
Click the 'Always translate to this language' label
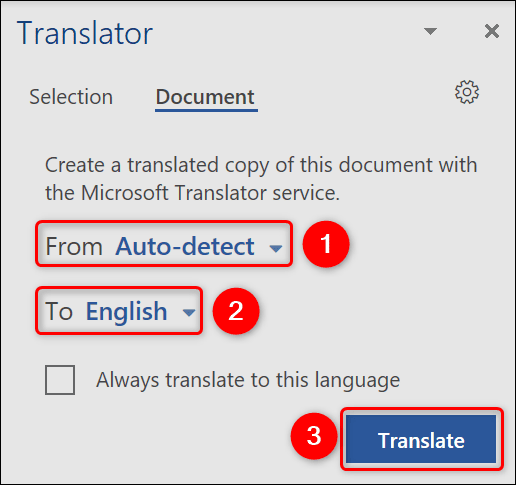[x=248, y=380]
